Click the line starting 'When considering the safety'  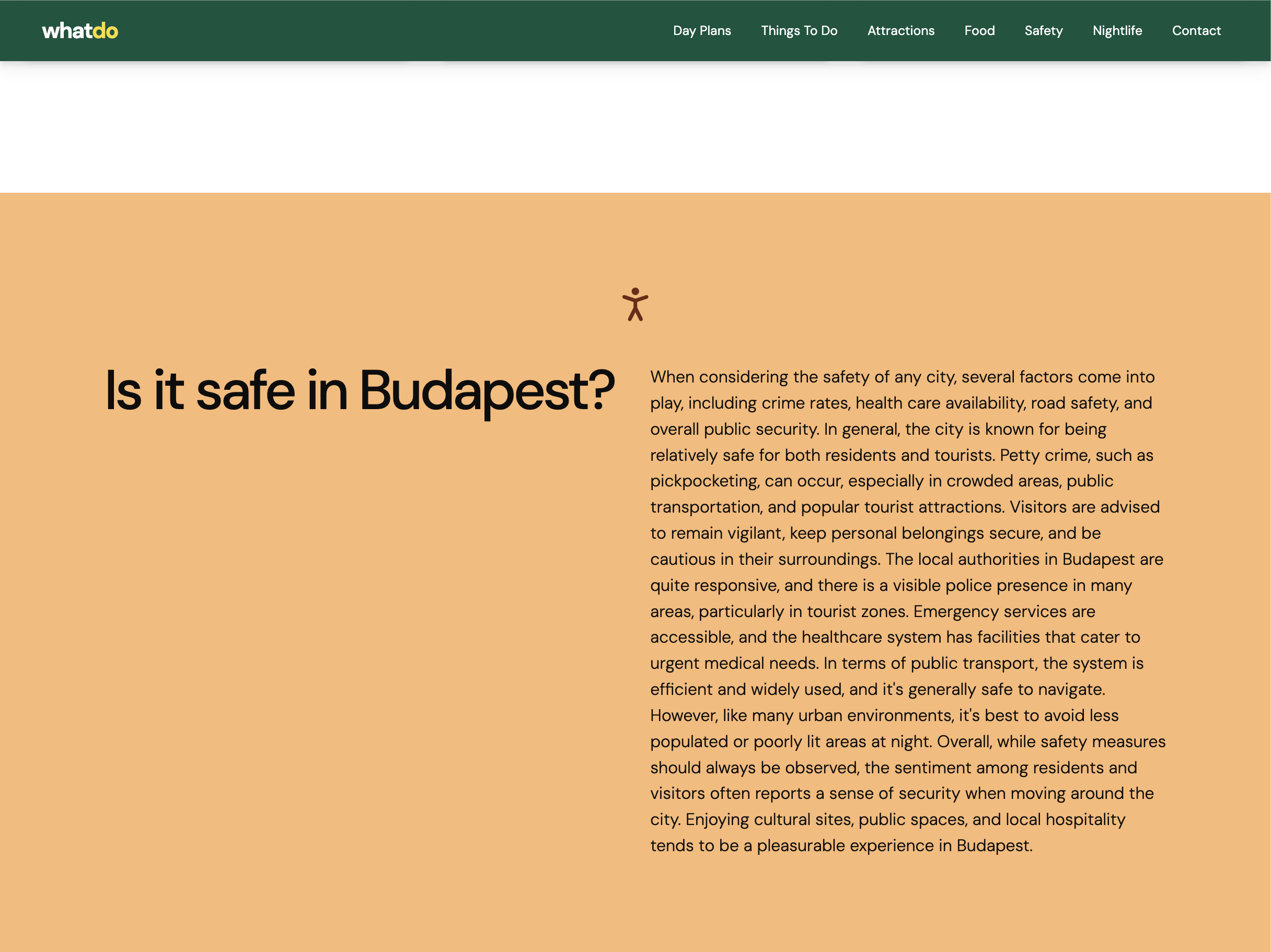pyautogui.click(x=902, y=377)
